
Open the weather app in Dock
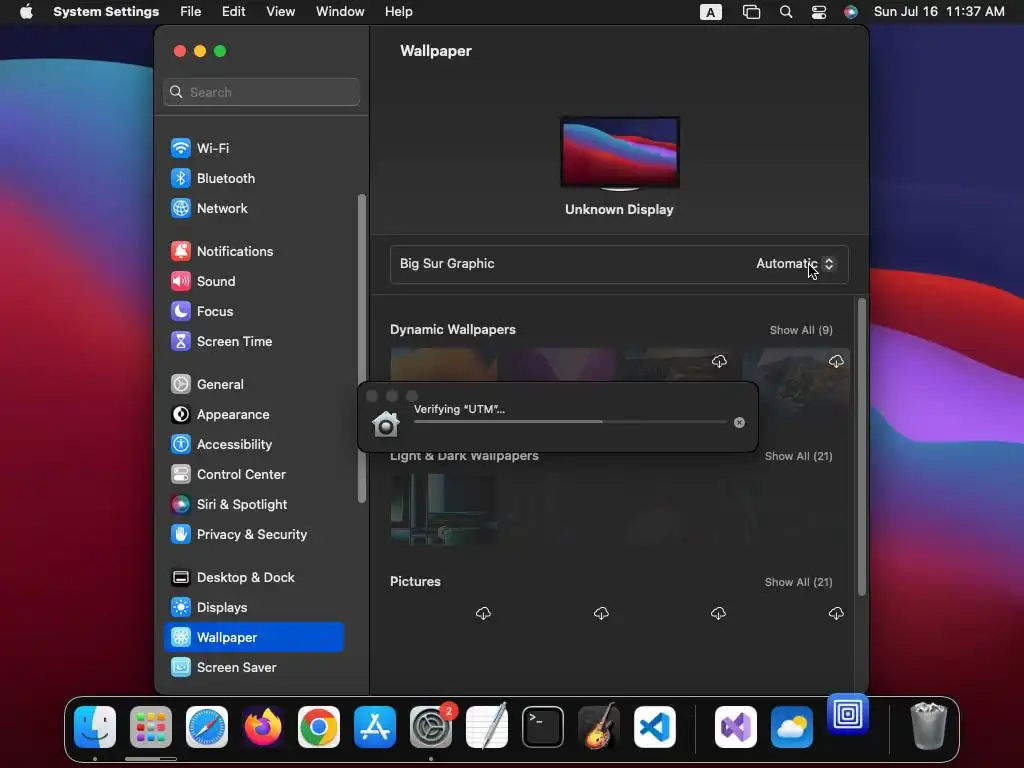coord(792,727)
